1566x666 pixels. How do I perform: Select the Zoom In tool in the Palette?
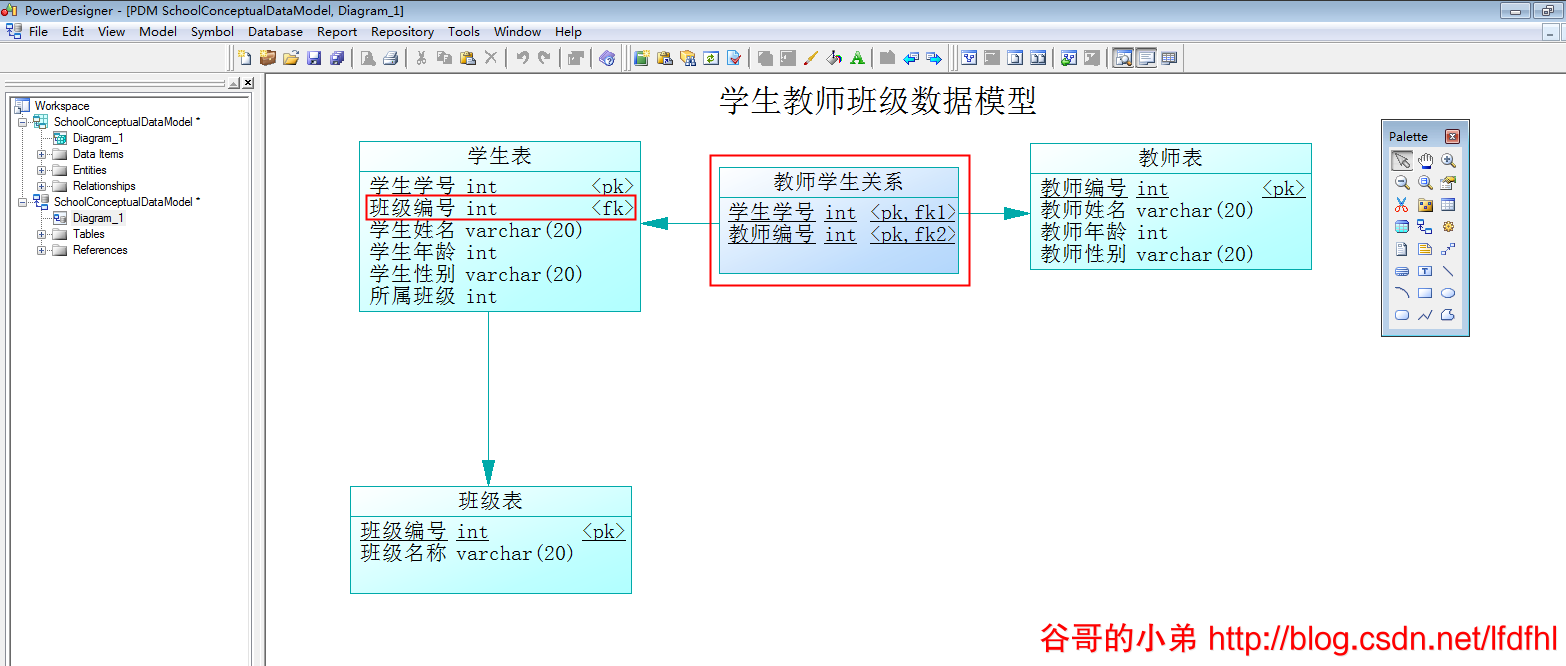pos(1448,160)
